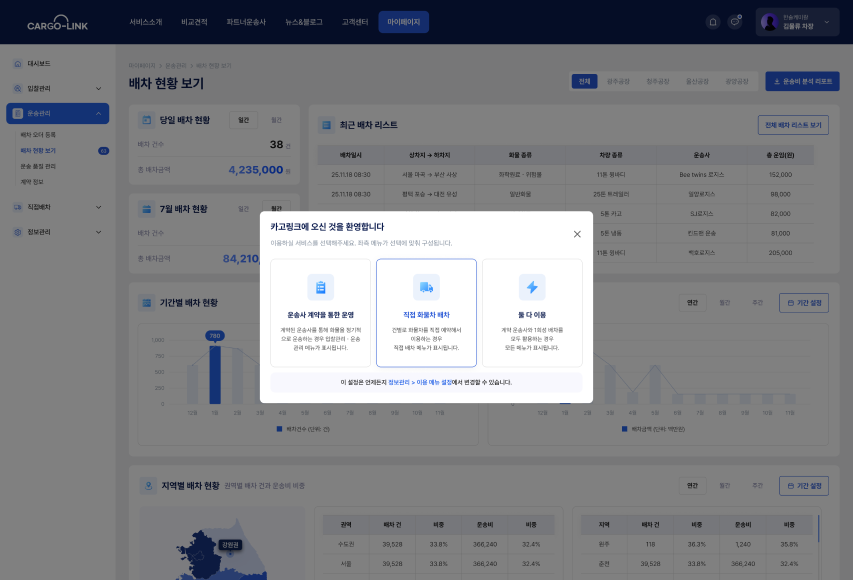Click the 전체 배차 리스트 보기 button
The image size is (853, 580).
pyautogui.click(x=793, y=125)
